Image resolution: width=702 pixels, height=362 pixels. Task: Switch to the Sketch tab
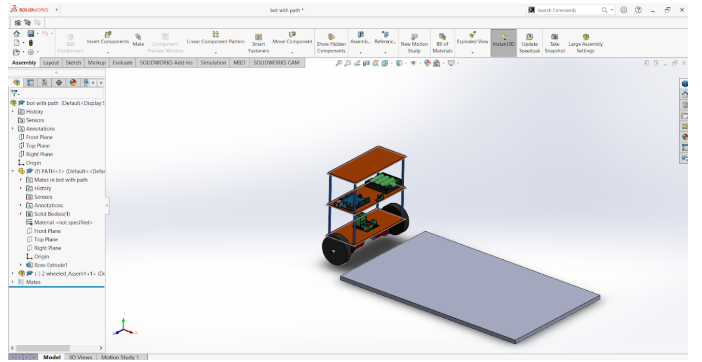coord(73,63)
